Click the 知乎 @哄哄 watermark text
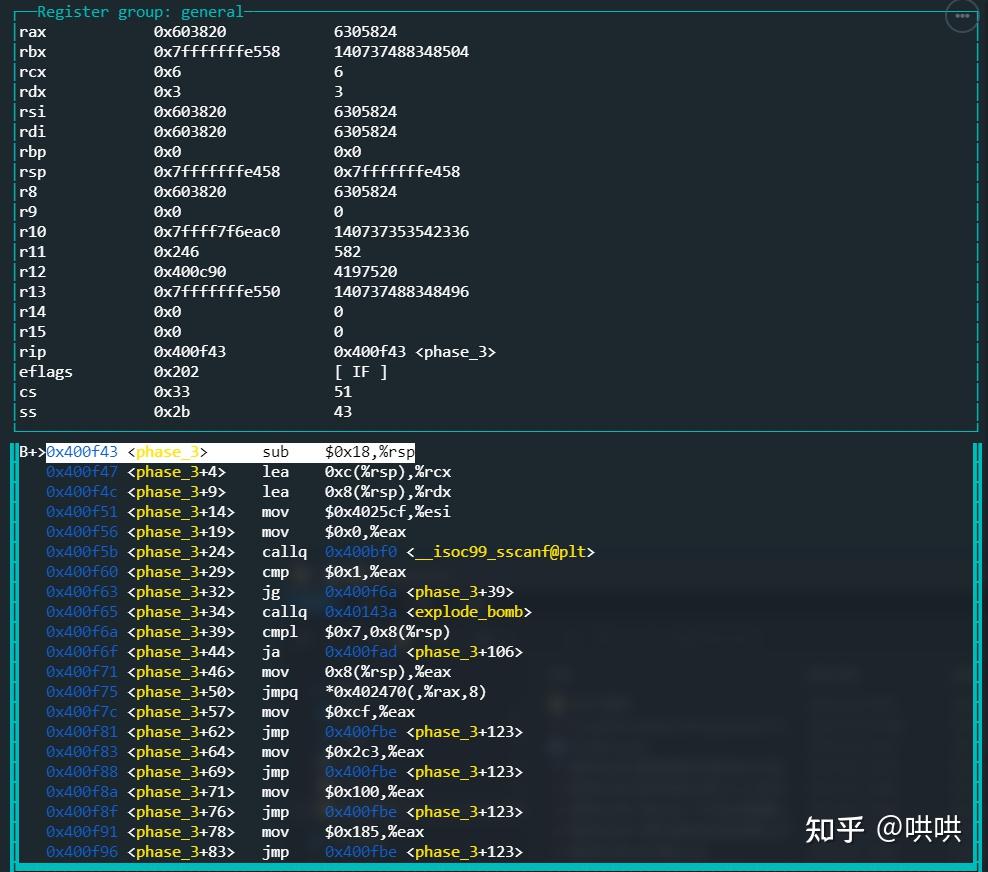This screenshot has height=872, width=988. click(x=884, y=830)
